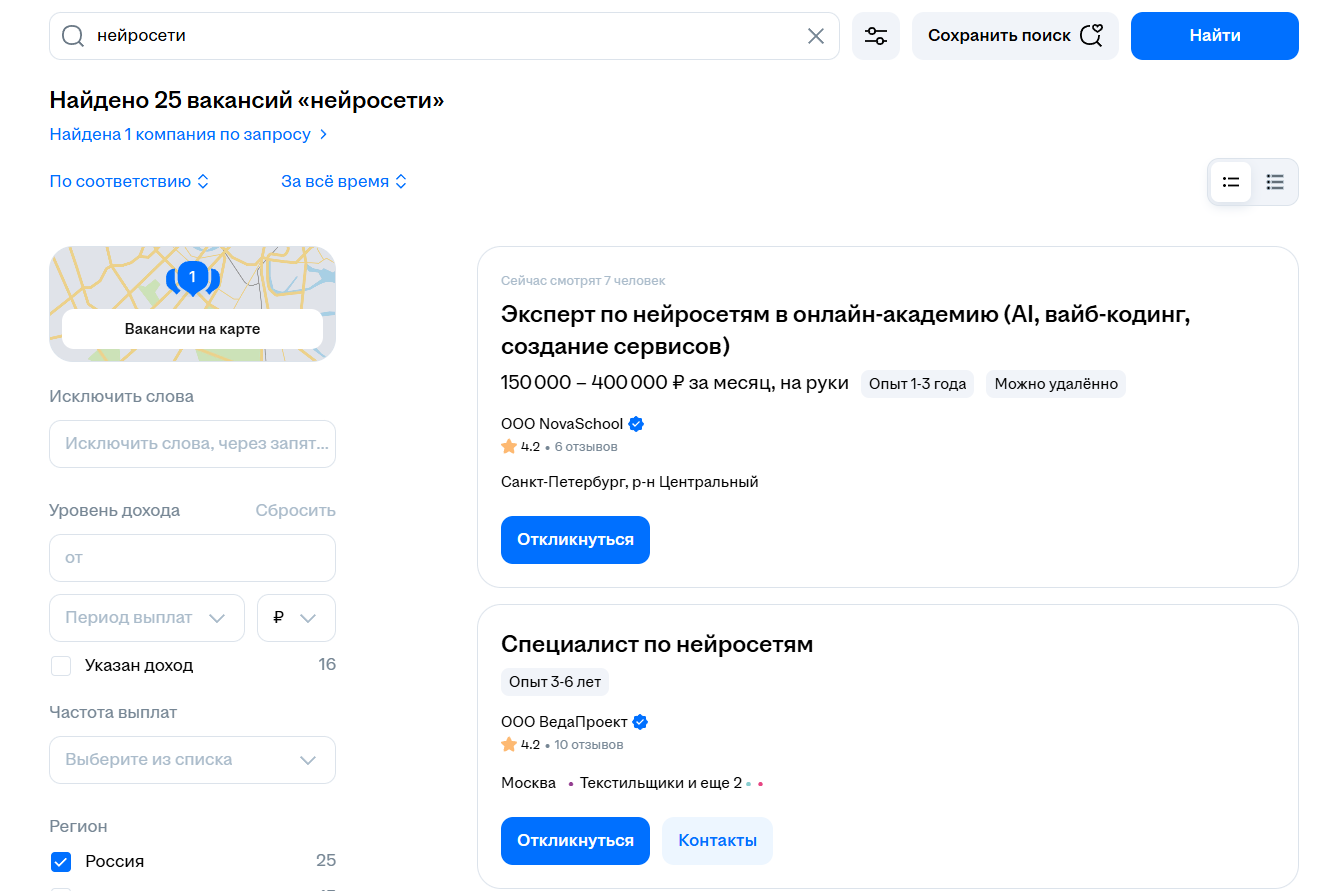Click the от income input field
Image resolution: width=1340 pixels, height=891 pixels.
point(192,557)
